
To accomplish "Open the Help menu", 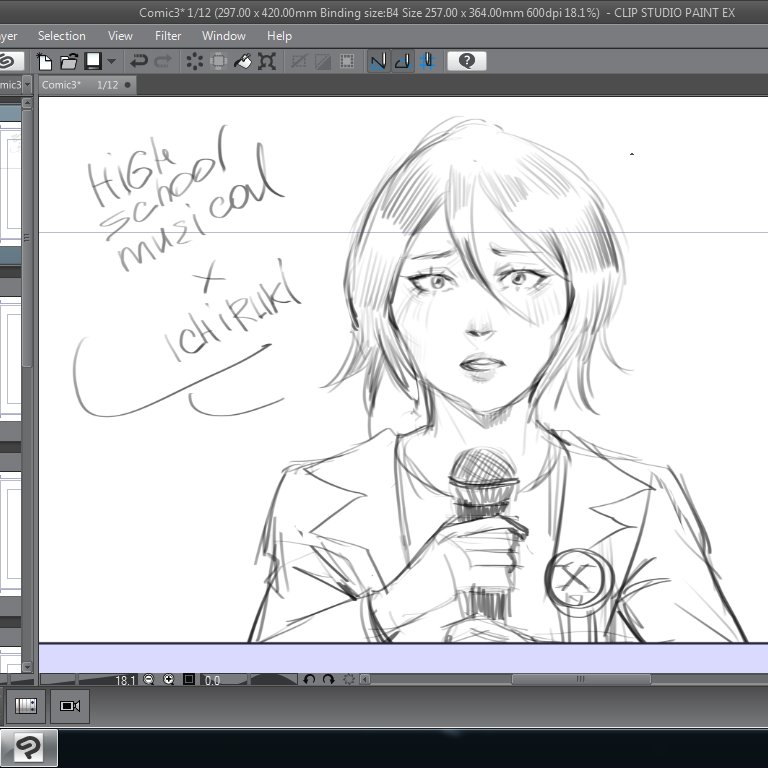I will 279,36.
